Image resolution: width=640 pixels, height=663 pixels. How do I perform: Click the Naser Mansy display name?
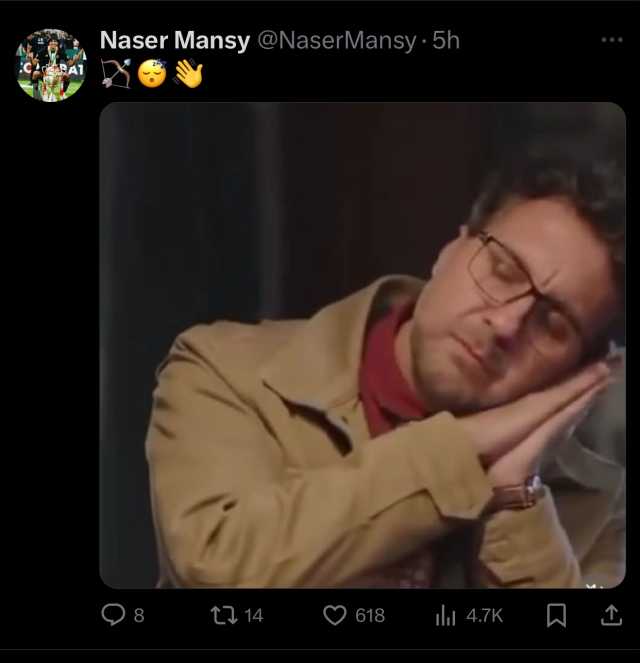(175, 41)
